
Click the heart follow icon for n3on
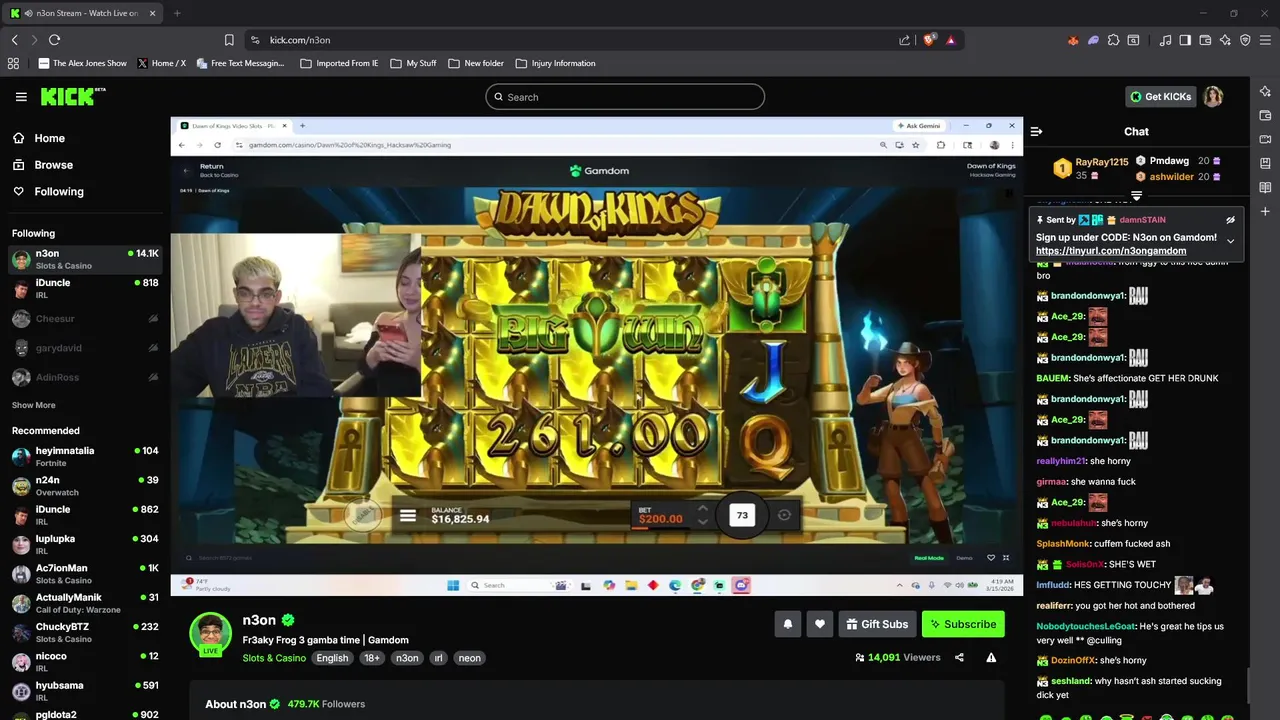819,624
